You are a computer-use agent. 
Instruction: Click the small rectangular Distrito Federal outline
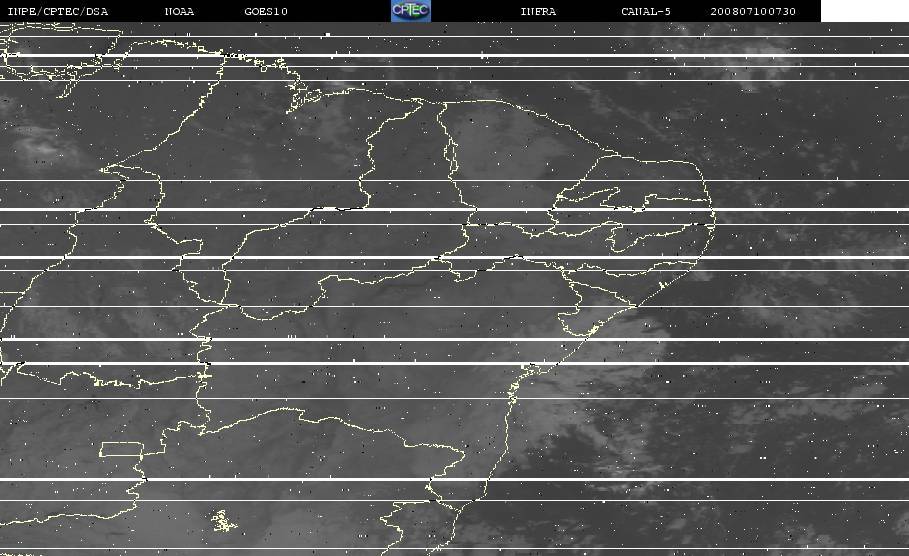[x=121, y=449]
